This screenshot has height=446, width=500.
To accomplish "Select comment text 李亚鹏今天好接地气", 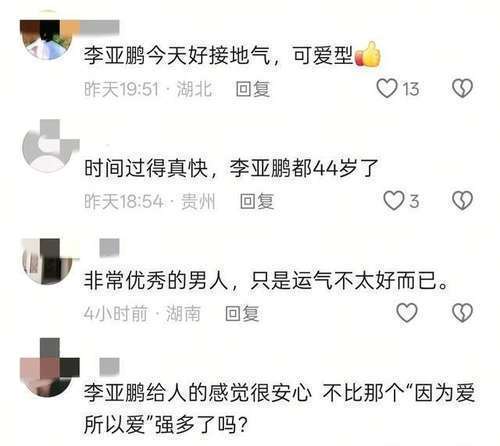I will (177, 55).
